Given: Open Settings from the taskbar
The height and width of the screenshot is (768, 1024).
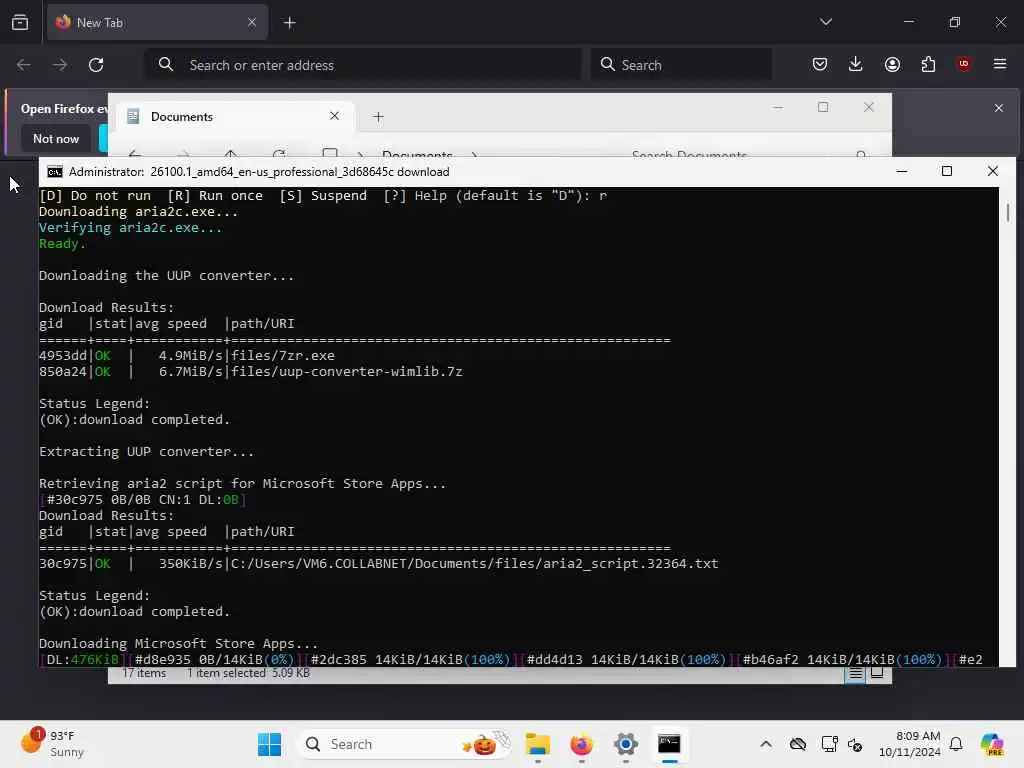Looking at the screenshot, I should click(x=625, y=744).
